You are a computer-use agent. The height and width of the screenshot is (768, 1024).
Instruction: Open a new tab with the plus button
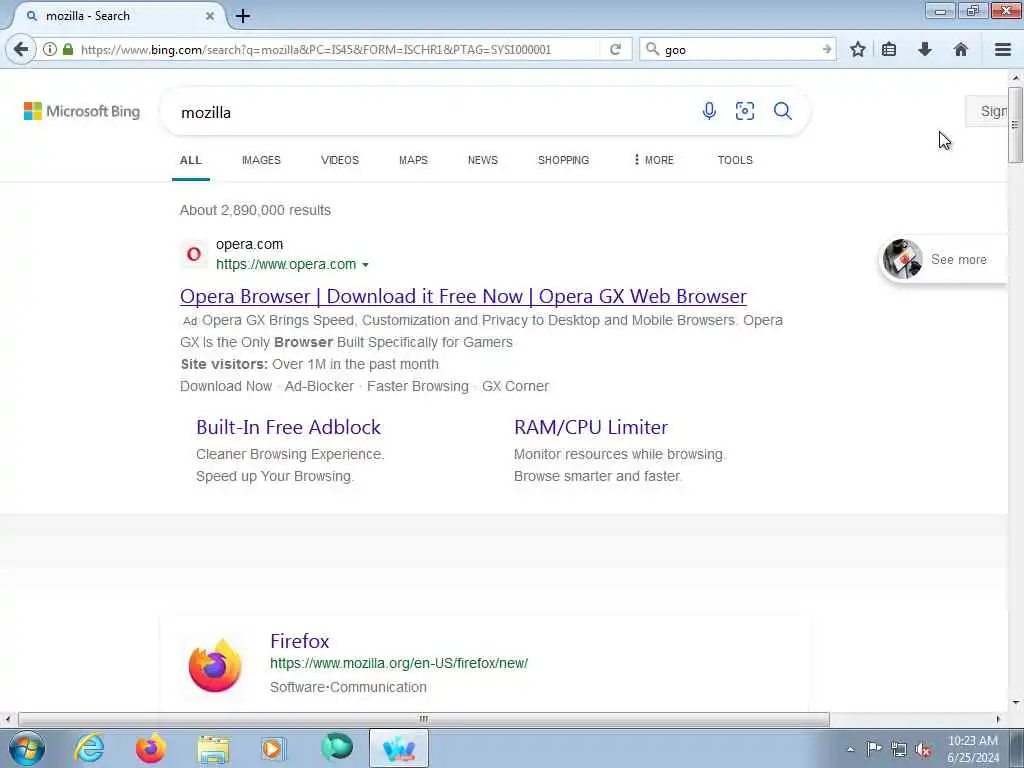243,16
